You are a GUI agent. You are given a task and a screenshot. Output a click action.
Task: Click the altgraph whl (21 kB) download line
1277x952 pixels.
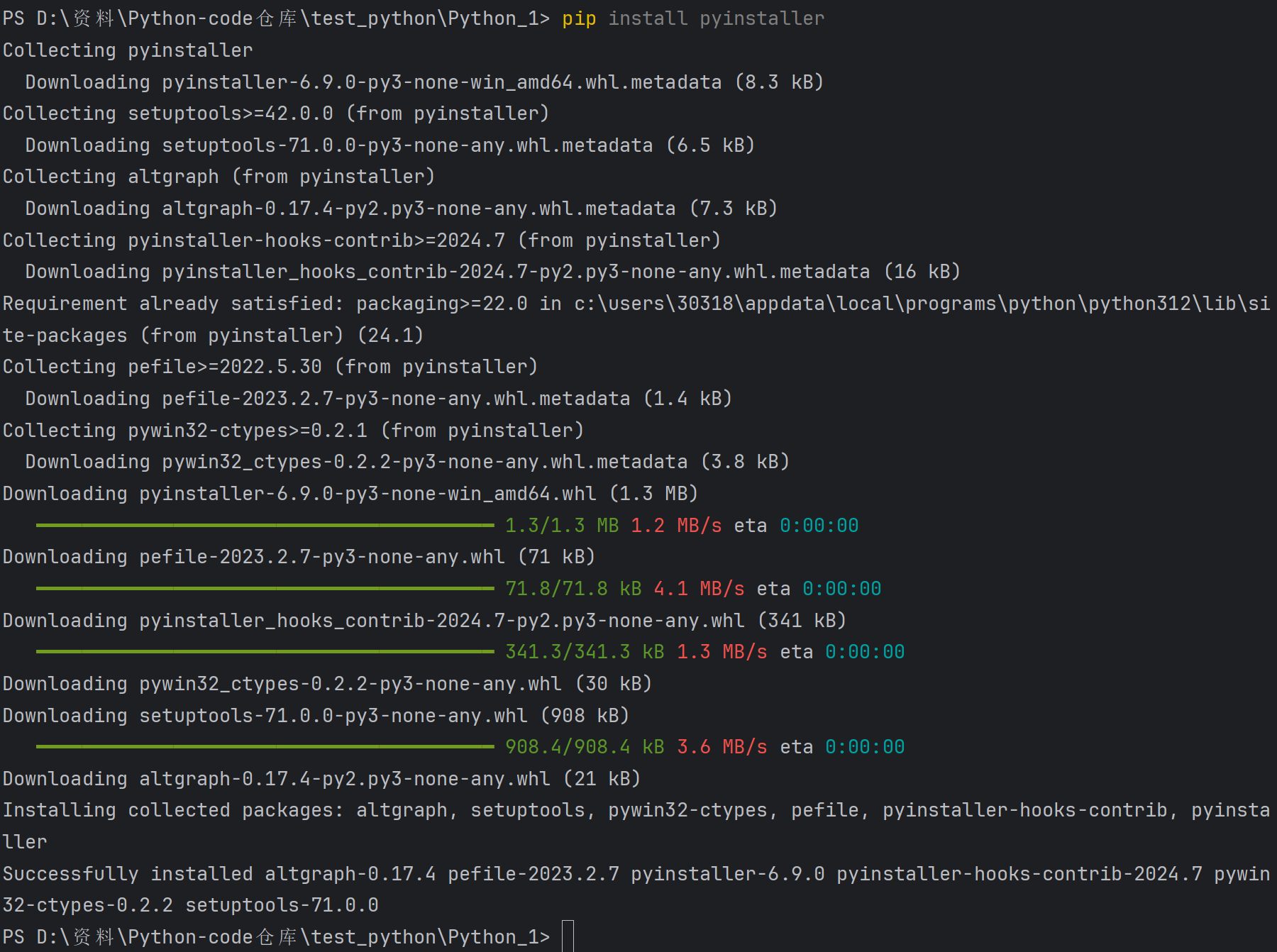coord(321,779)
